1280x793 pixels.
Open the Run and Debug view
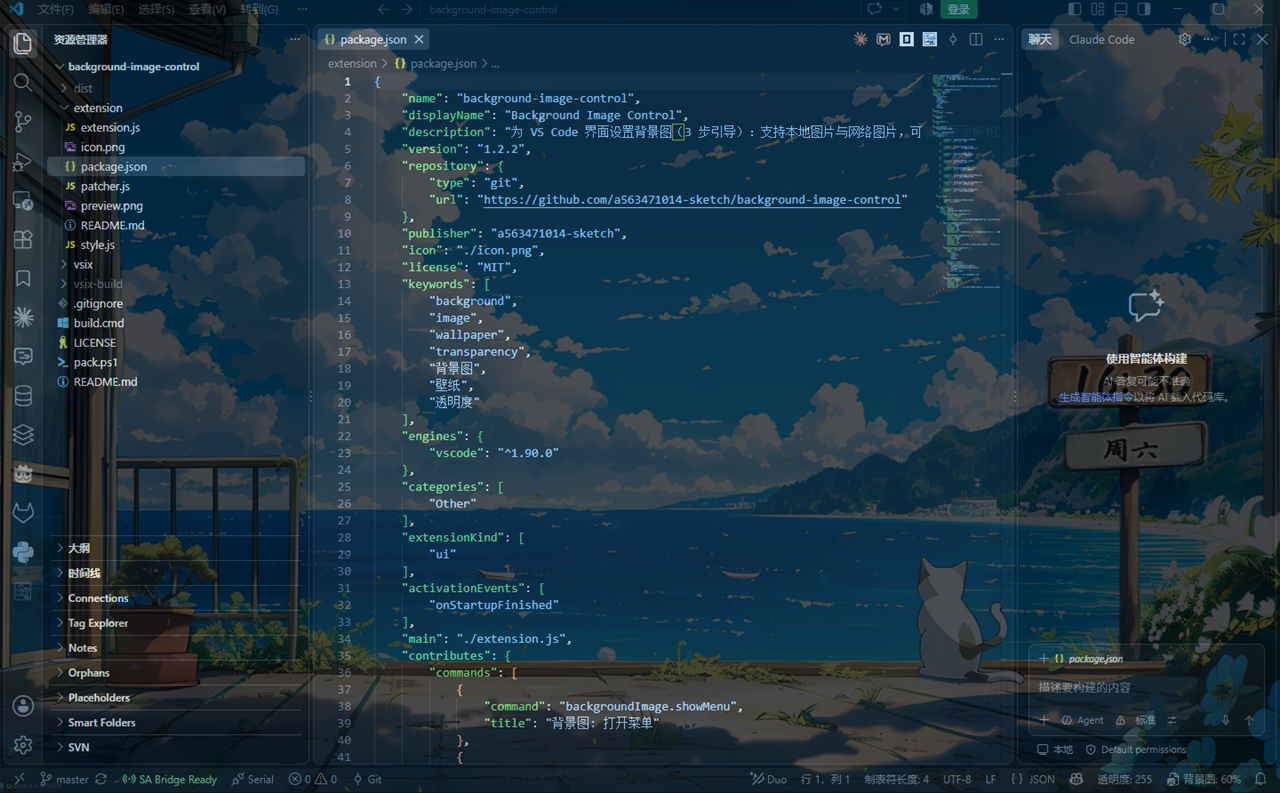23,161
